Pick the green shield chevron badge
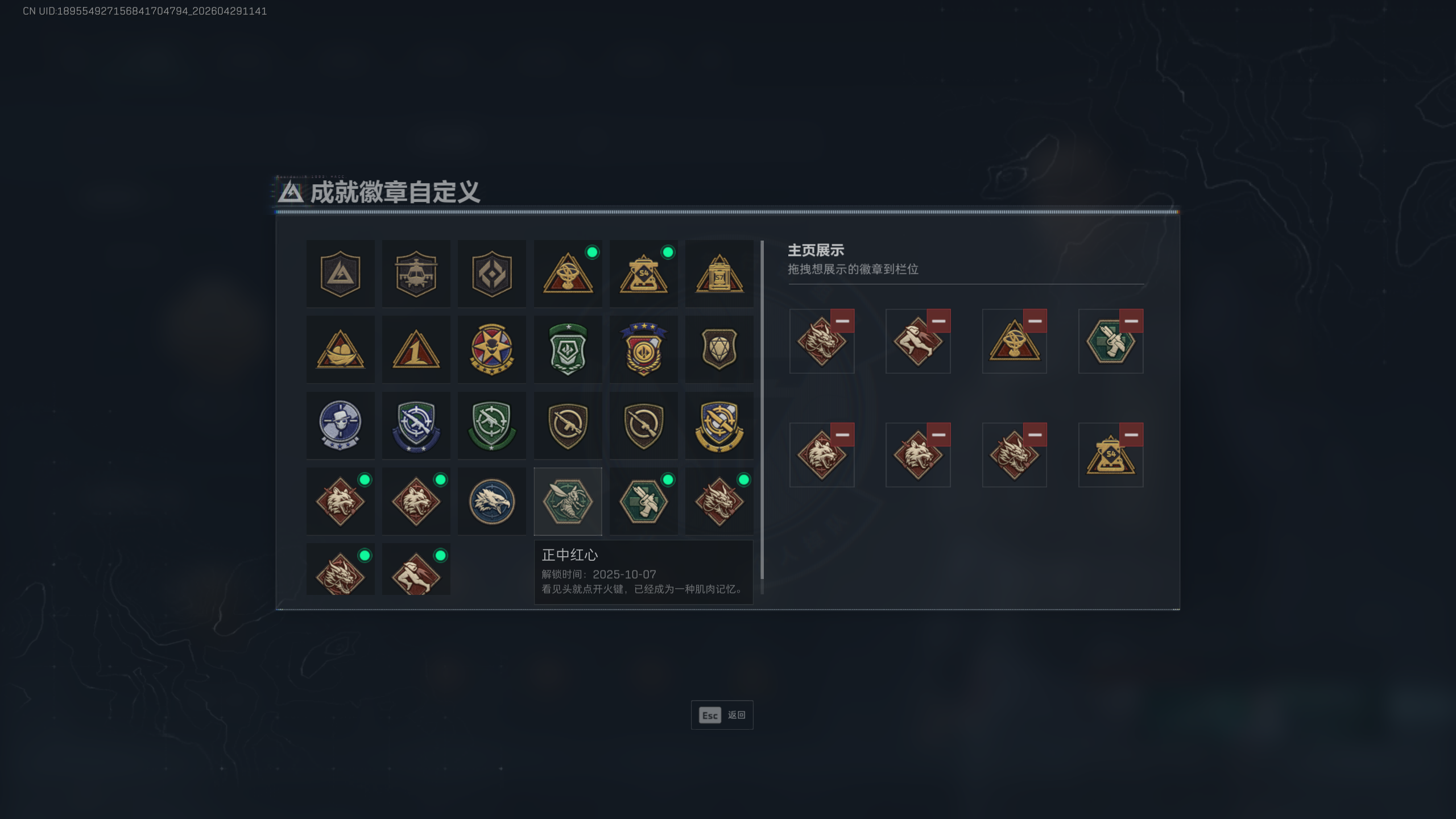The height and width of the screenshot is (819, 1456). tap(568, 350)
